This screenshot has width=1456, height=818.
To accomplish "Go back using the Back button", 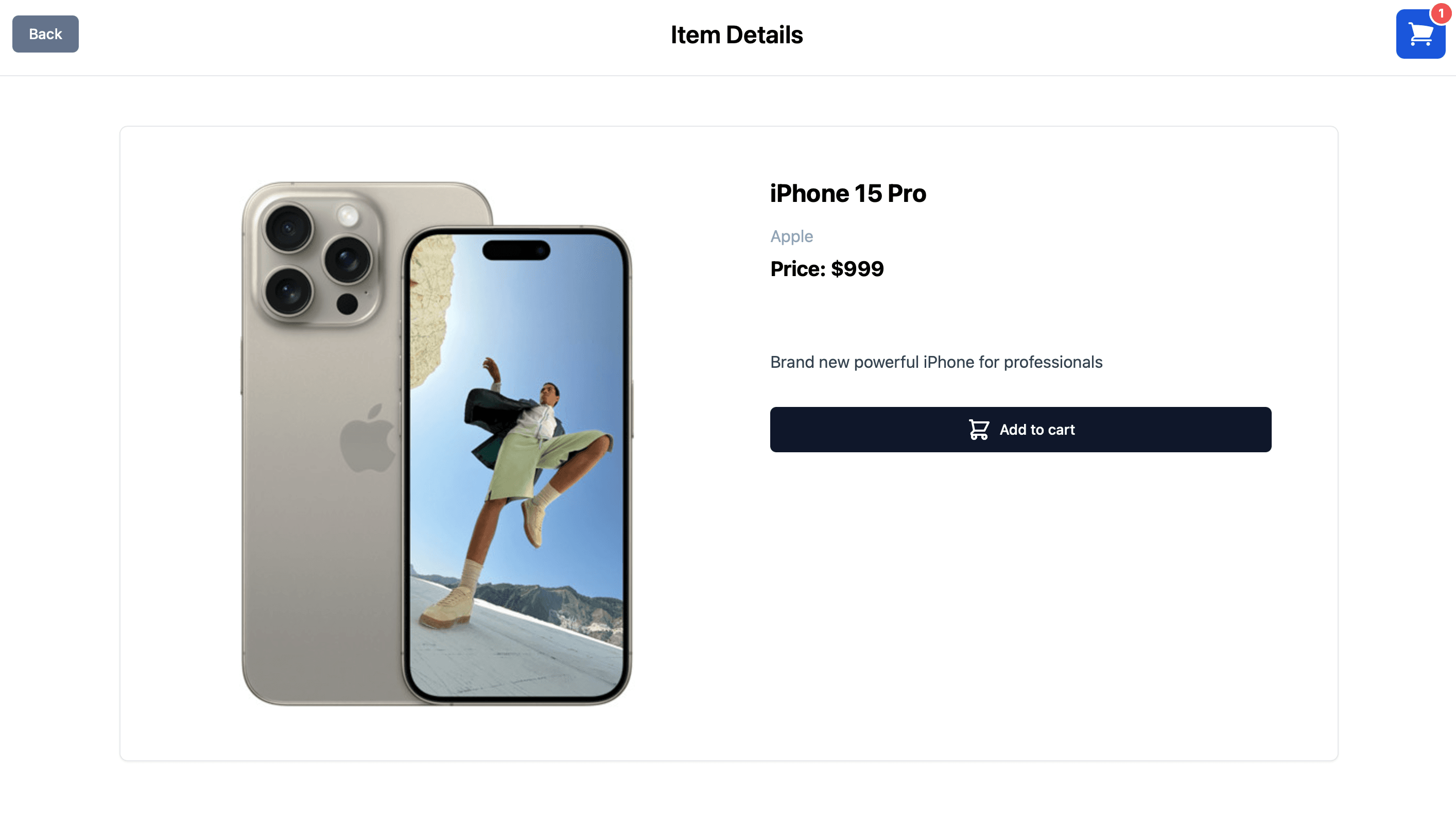I will (x=45, y=34).
